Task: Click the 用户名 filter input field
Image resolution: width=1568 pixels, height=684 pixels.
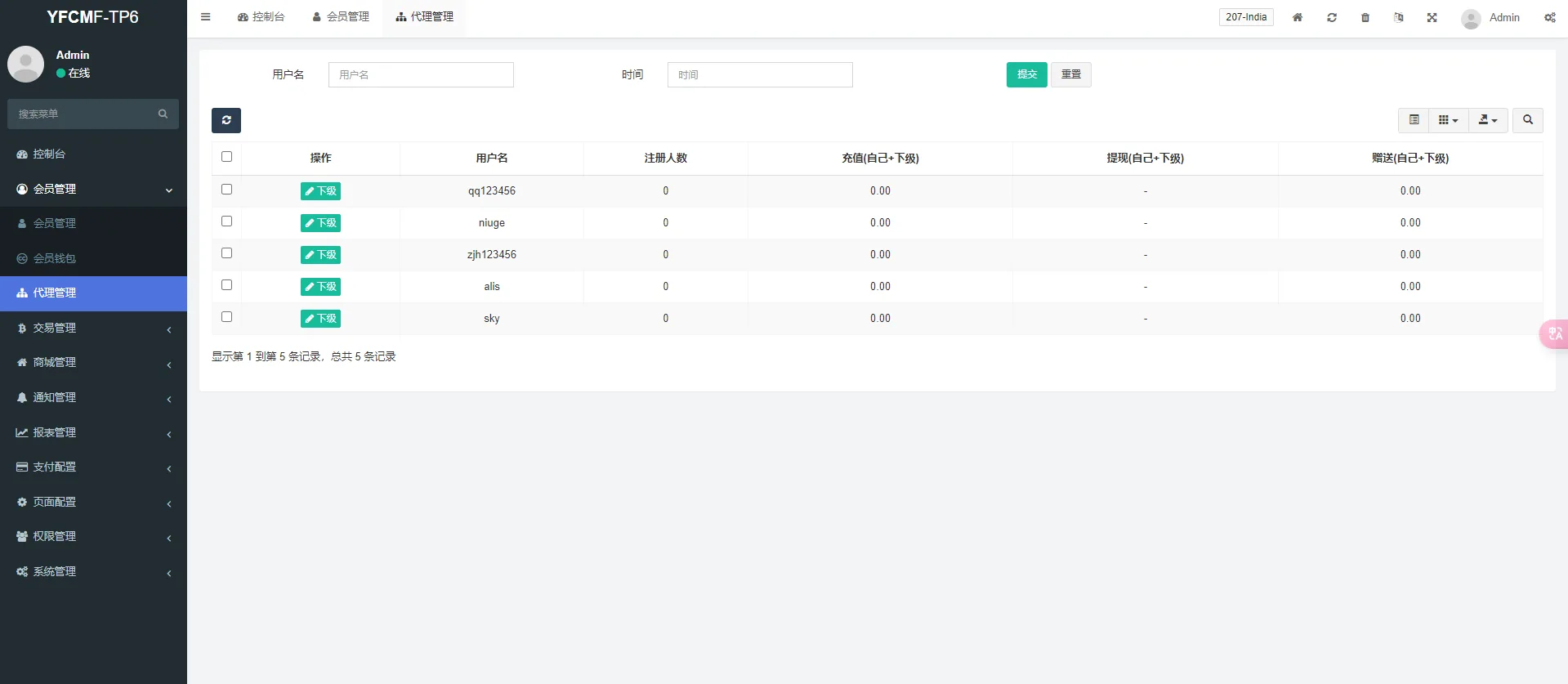Action: click(x=421, y=74)
